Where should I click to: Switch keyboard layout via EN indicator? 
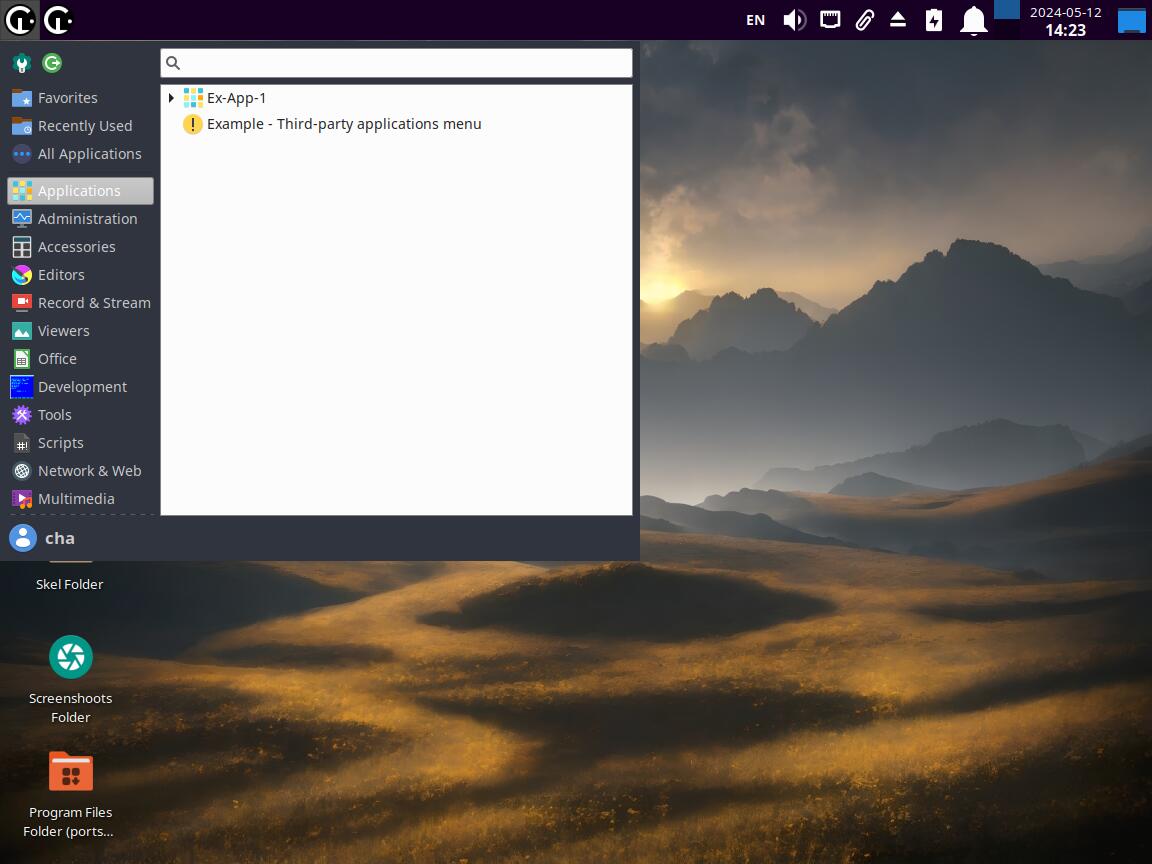coord(755,20)
